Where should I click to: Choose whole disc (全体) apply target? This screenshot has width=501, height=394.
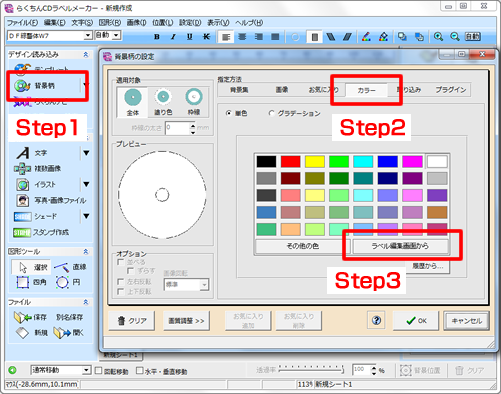[x=133, y=102]
